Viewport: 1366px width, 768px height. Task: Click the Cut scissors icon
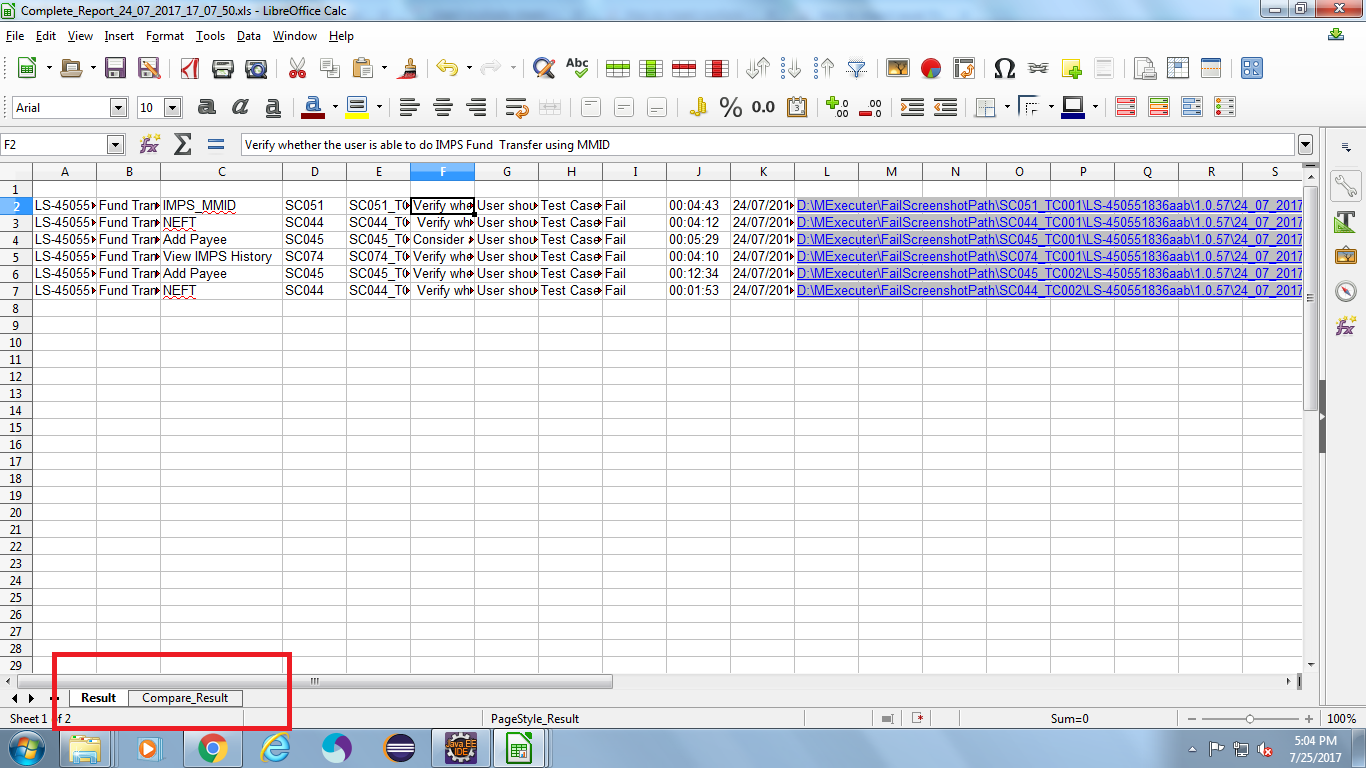click(297, 68)
